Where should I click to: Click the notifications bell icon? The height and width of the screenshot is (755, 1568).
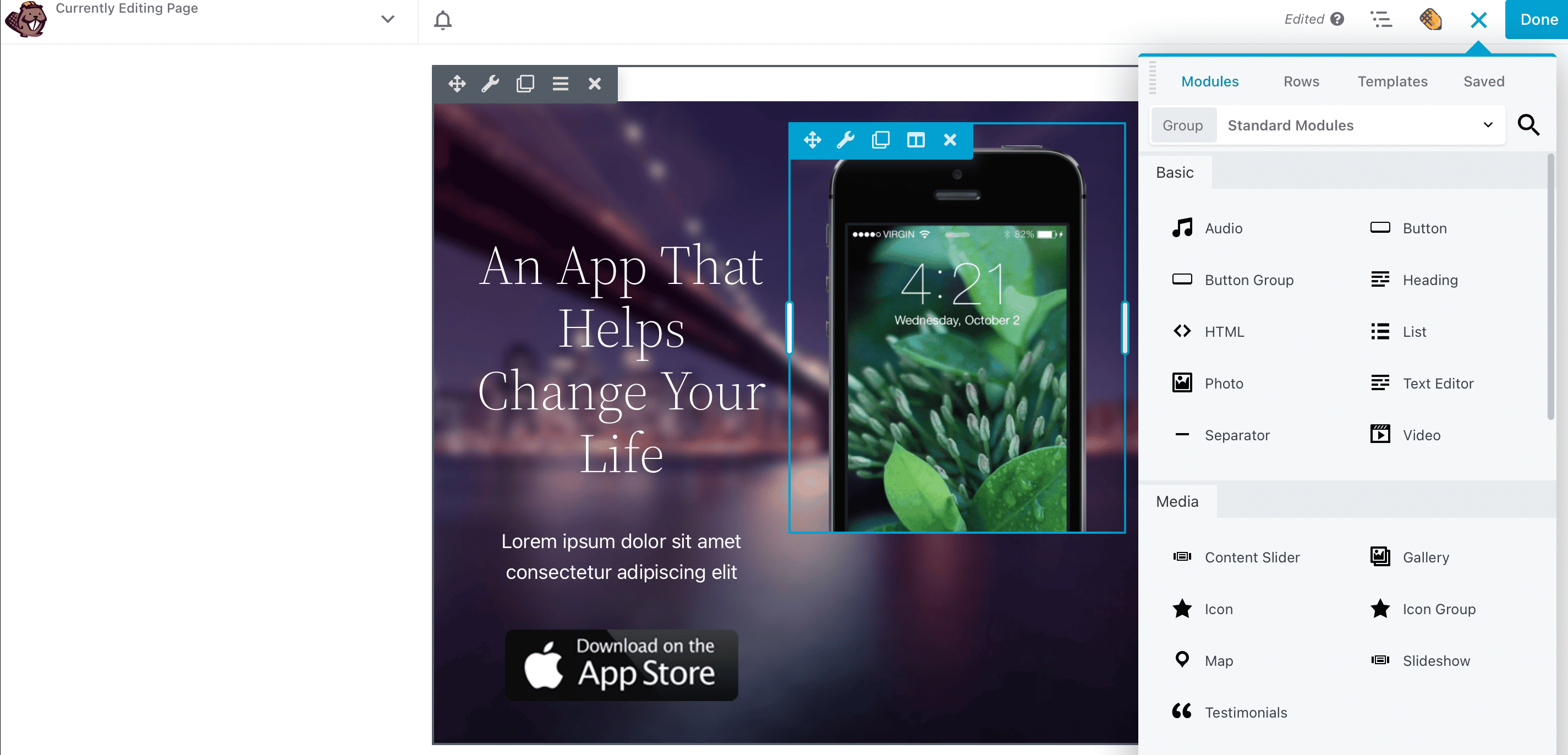pyautogui.click(x=443, y=20)
